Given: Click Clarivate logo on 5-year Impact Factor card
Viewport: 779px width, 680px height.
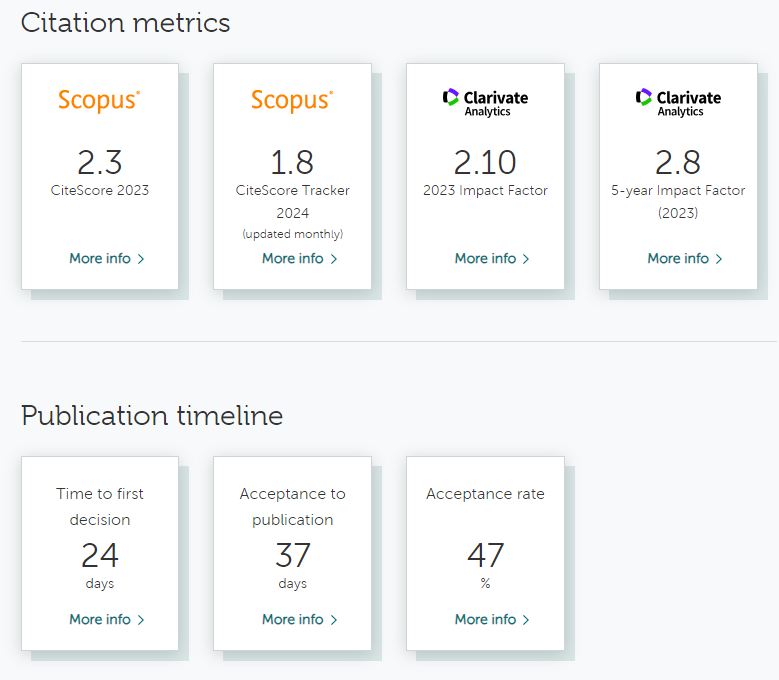Looking at the screenshot, I should [x=678, y=103].
